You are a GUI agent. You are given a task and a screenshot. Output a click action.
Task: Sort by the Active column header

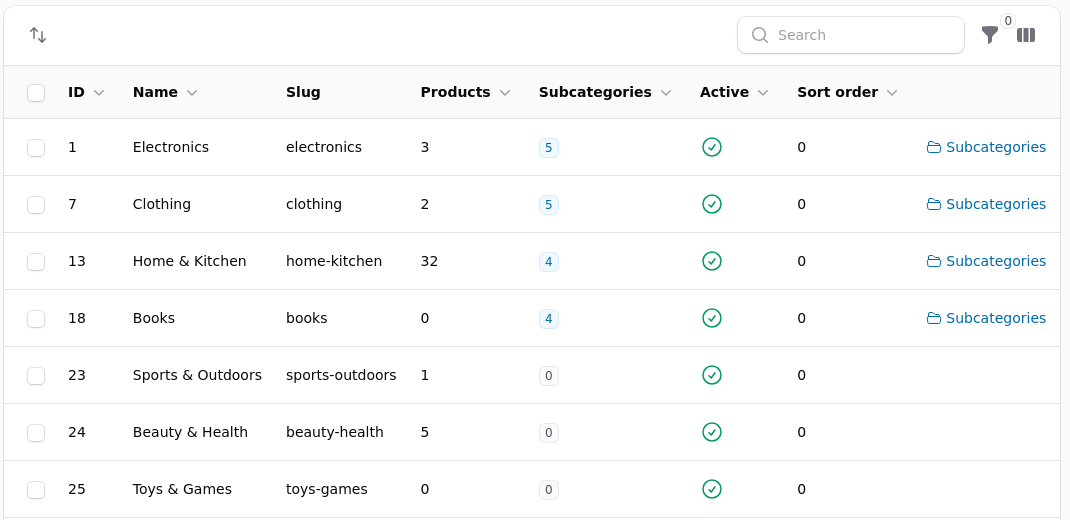point(734,92)
